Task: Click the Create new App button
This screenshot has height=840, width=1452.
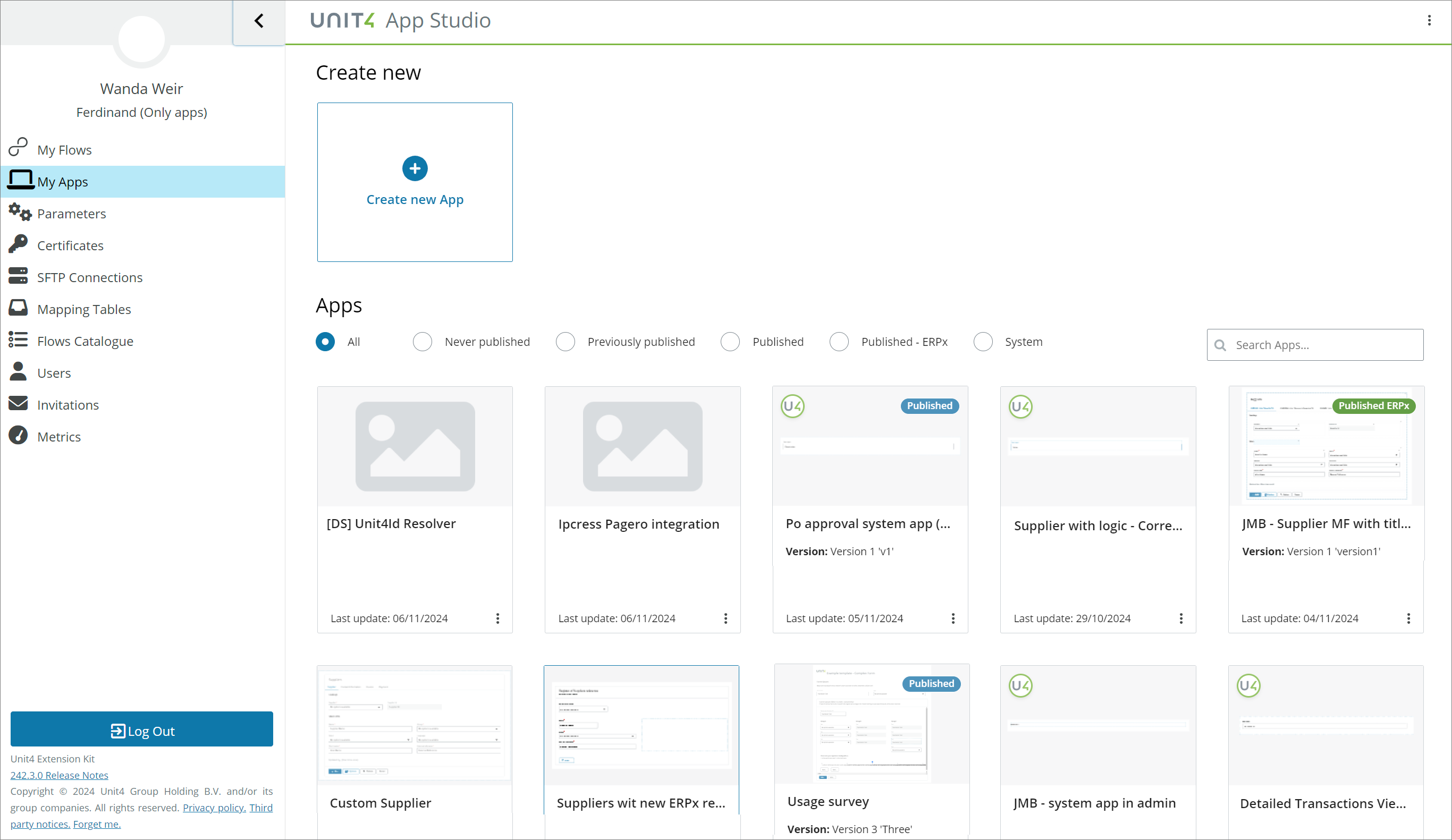Action: pos(414,199)
